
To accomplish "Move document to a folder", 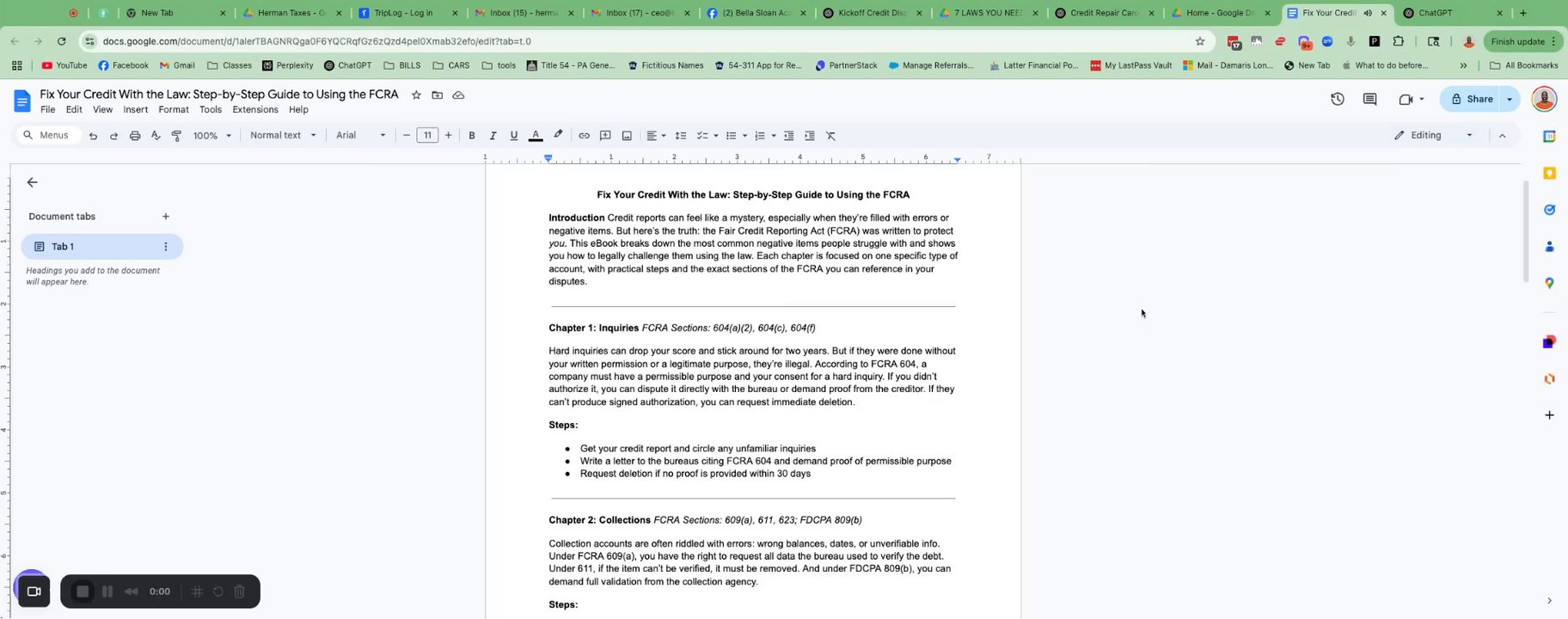I will [x=438, y=95].
